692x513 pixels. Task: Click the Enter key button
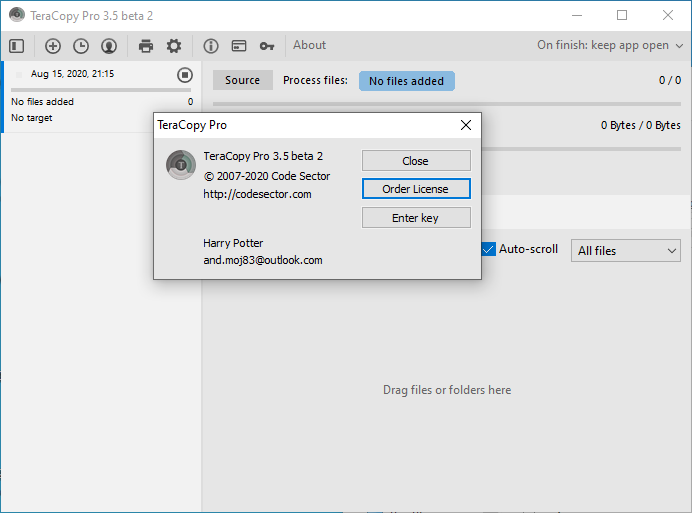[x=416, y=218]
